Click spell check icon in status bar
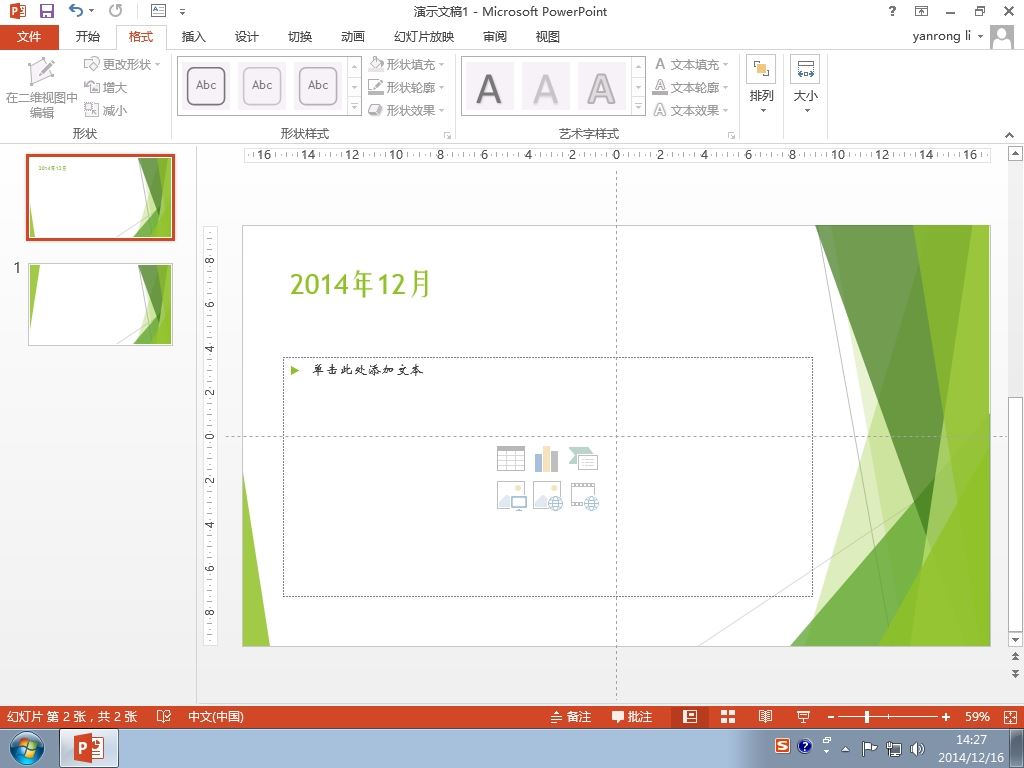This screenshot has height=768, width=1024. pos(163,716)
